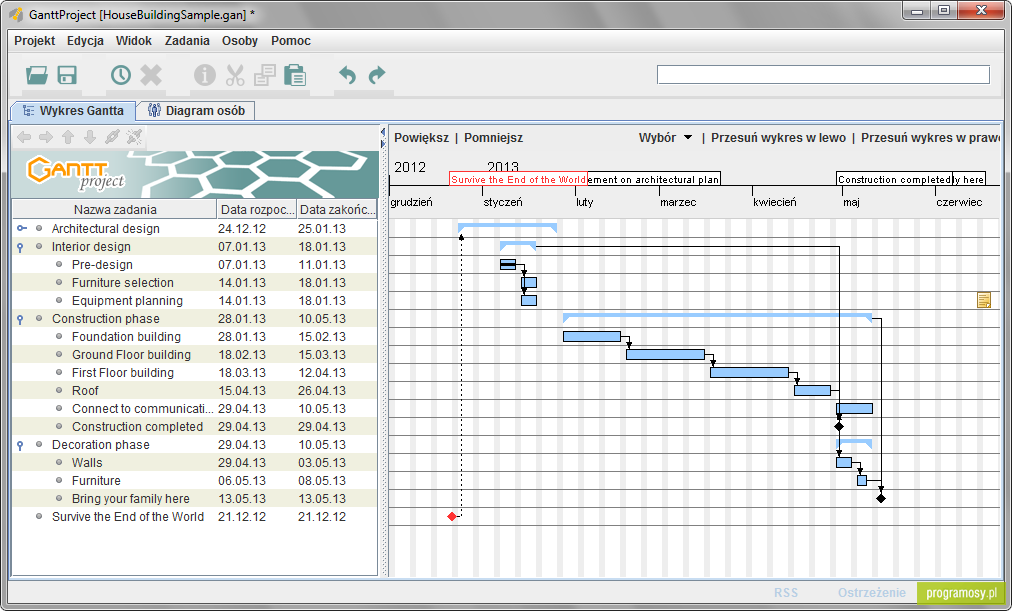
Task: Select the Equipment planning task row
Action: point(194,301)
